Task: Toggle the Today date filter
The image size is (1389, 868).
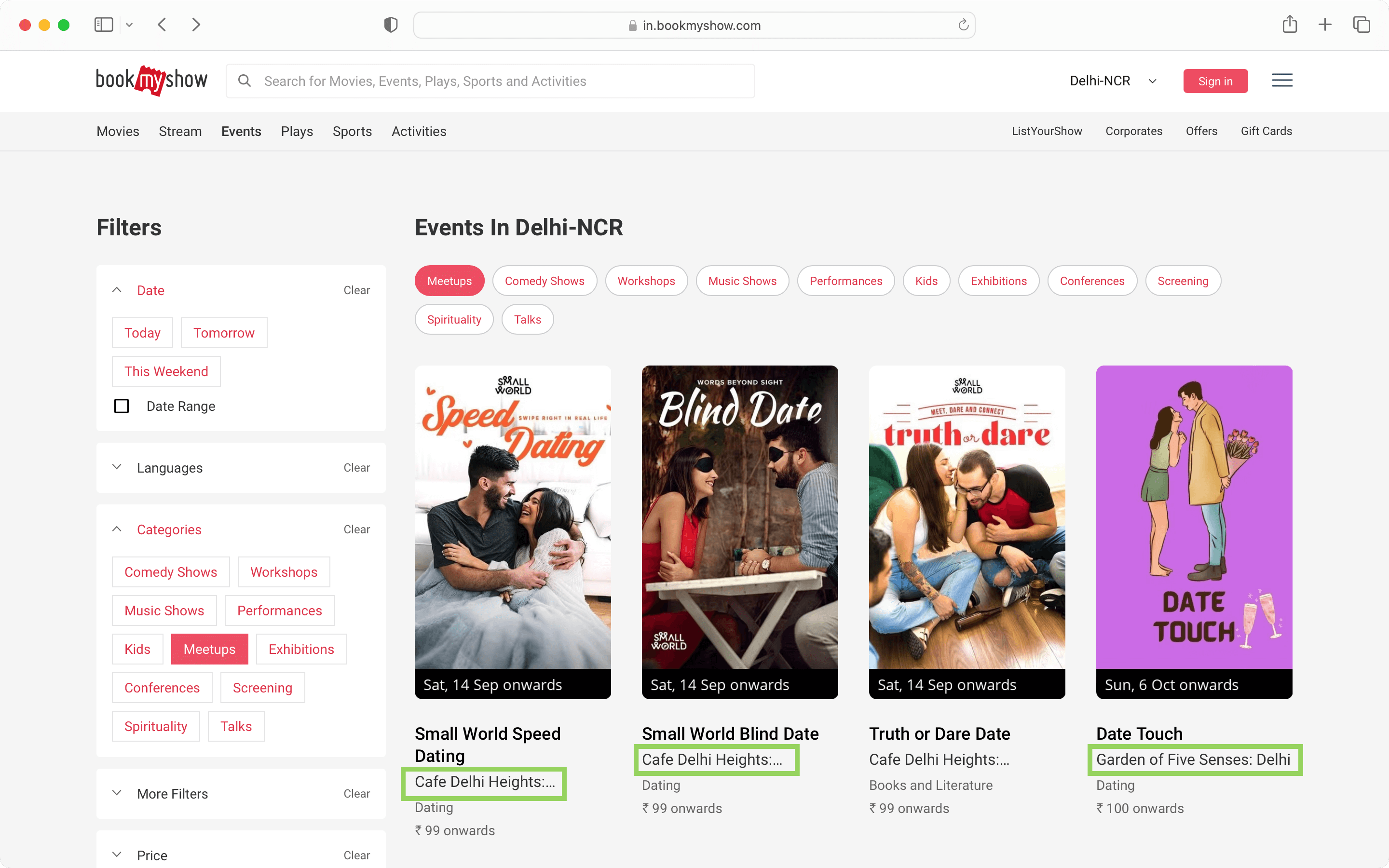Action: pos(142,333)
